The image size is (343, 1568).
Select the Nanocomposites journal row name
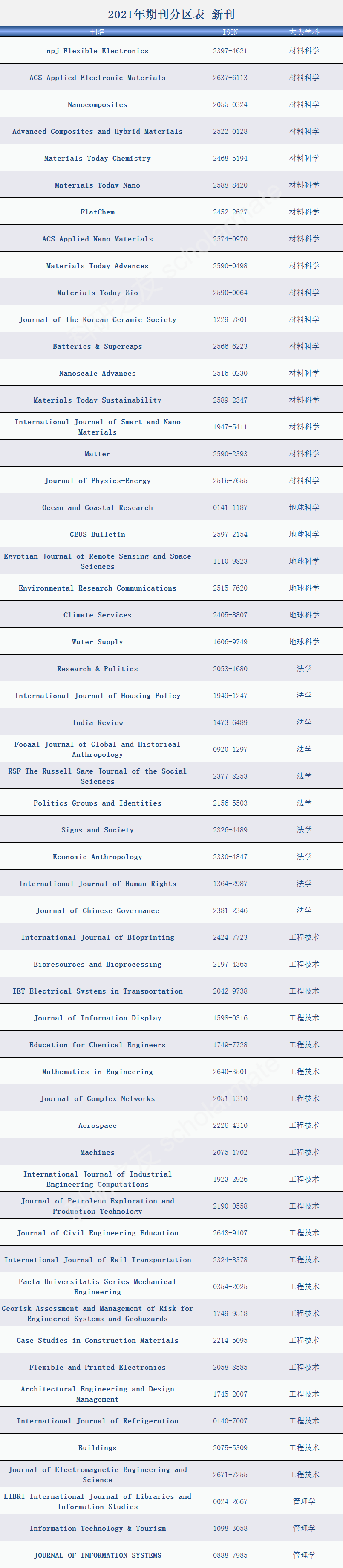(x=97, y=105)
